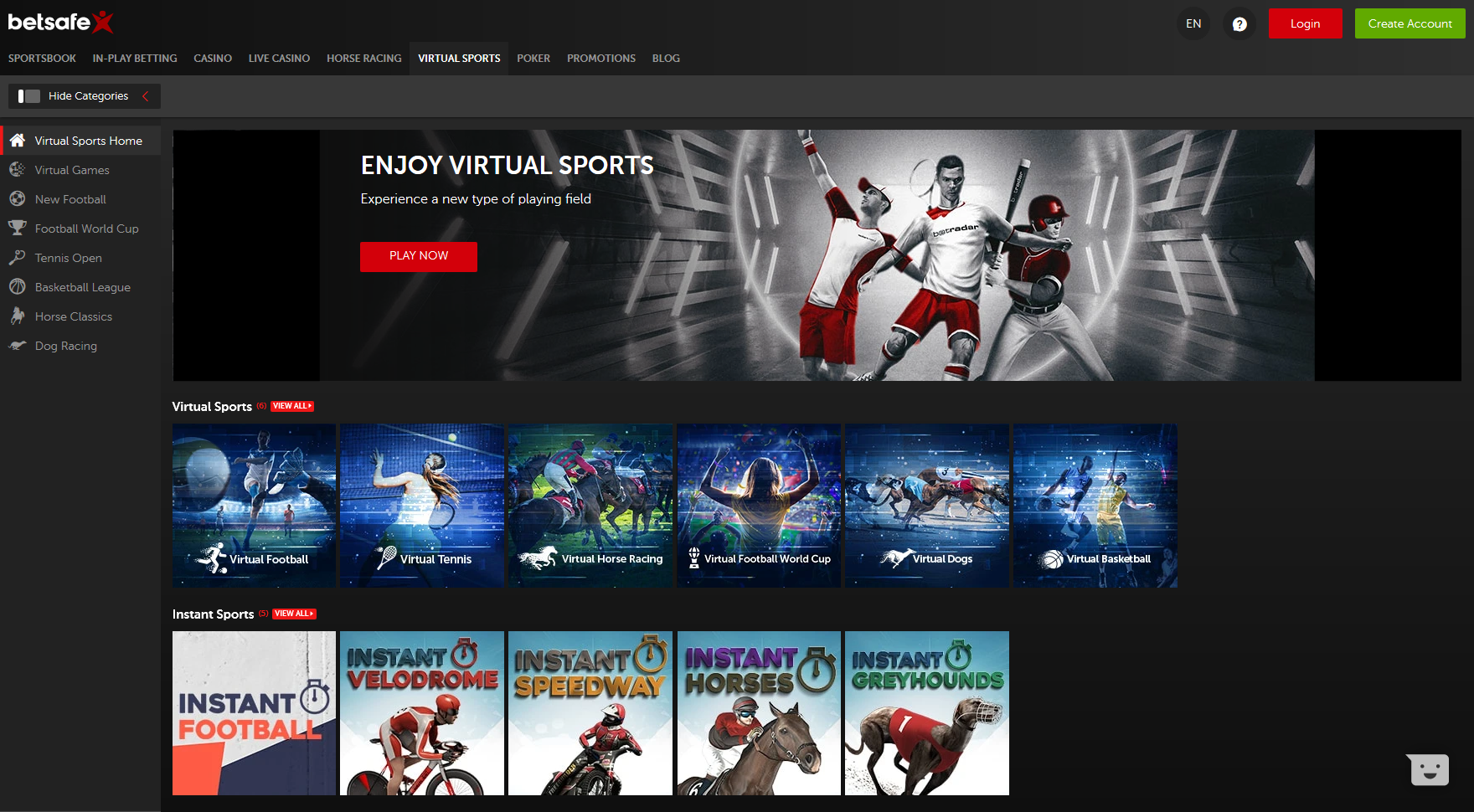Launch the Instant Greyhounds game
1474x812 pixels.
[x=927, y=713]
